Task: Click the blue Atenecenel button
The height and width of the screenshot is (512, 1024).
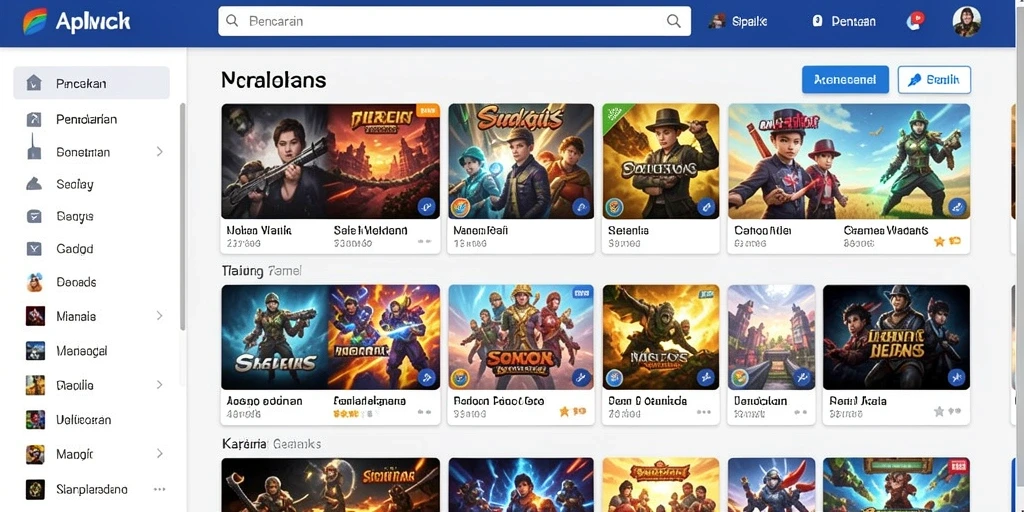Action: [x=845, y=80]
